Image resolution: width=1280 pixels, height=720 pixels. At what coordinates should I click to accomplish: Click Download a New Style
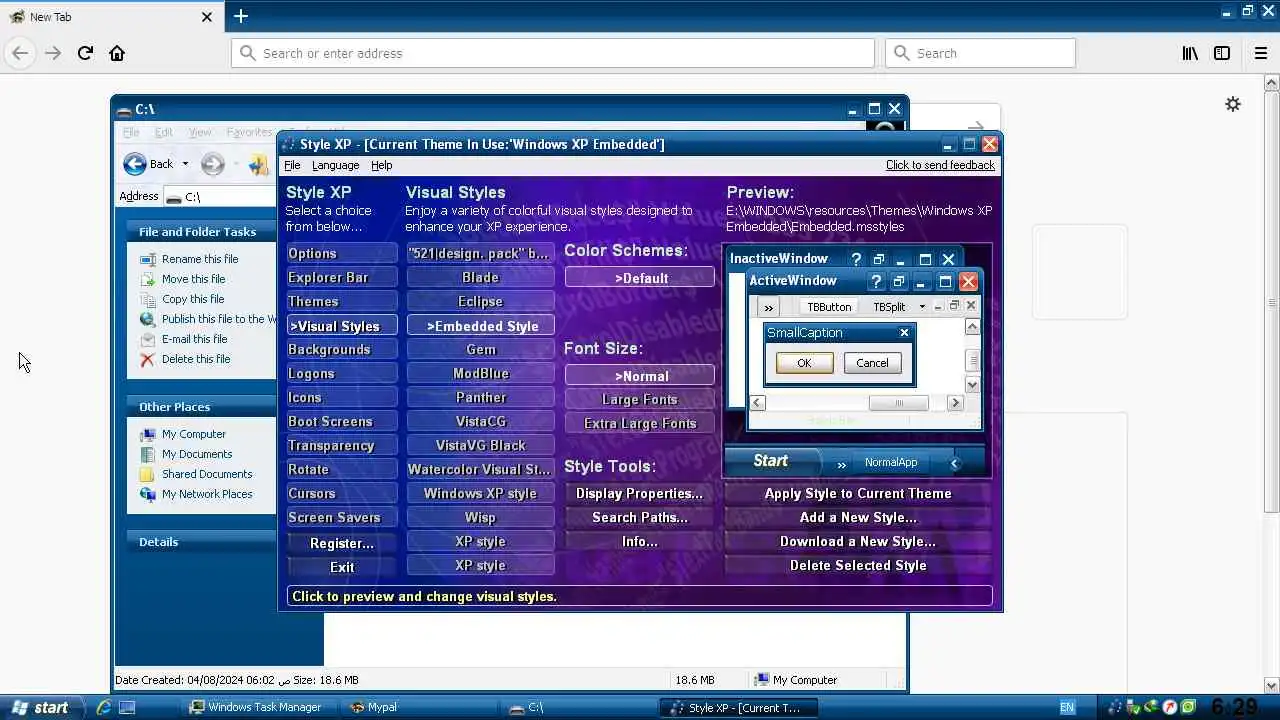858,542
